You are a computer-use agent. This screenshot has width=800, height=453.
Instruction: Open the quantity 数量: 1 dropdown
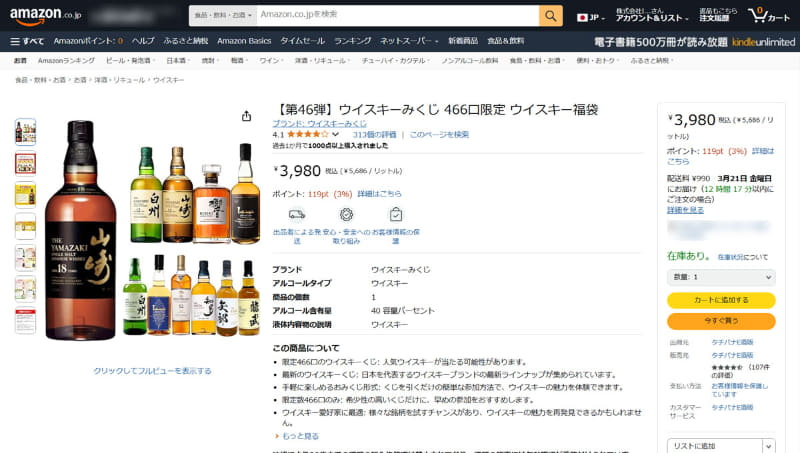721,277
